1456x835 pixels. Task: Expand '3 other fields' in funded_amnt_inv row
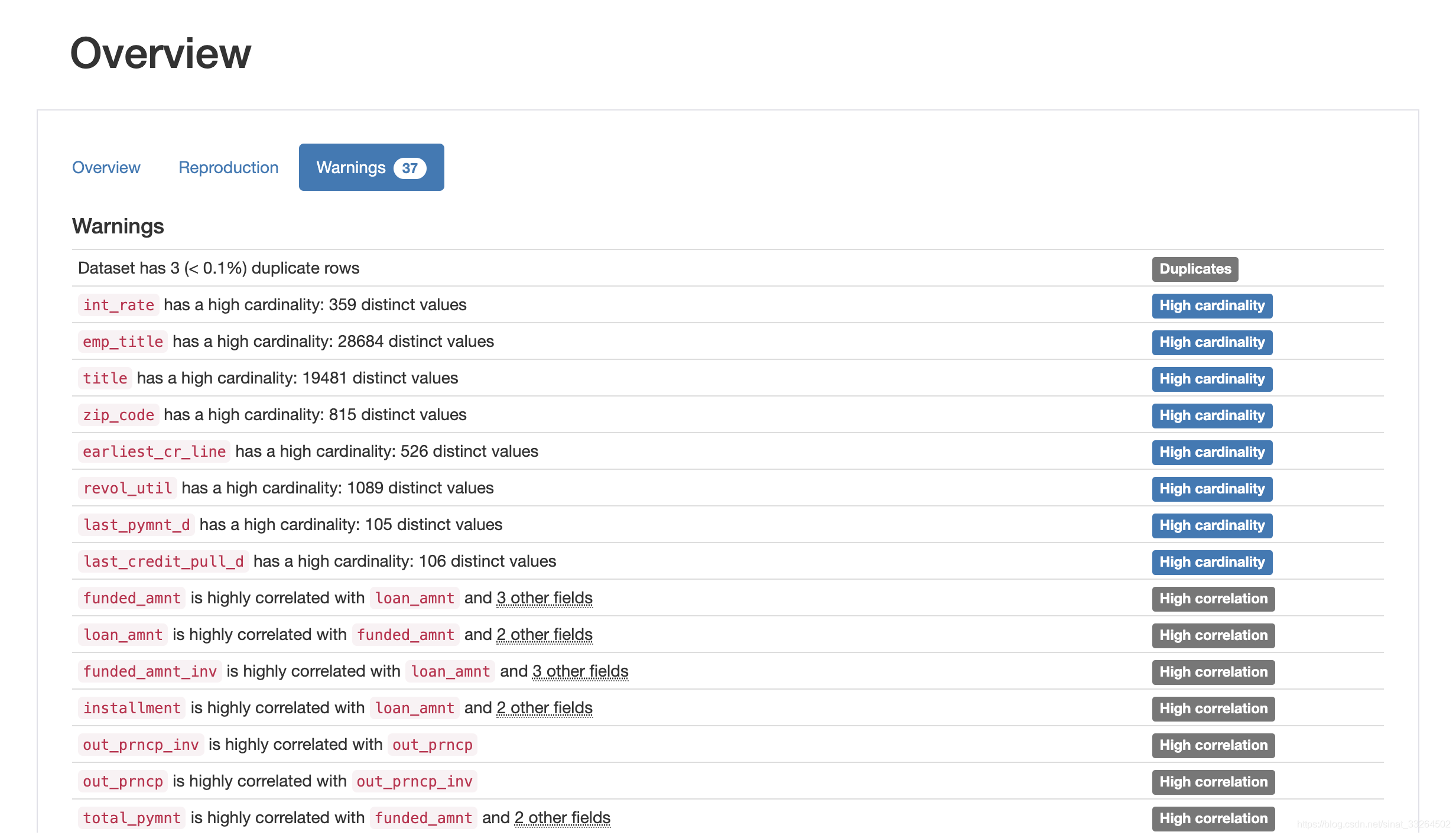pos(580,671)
